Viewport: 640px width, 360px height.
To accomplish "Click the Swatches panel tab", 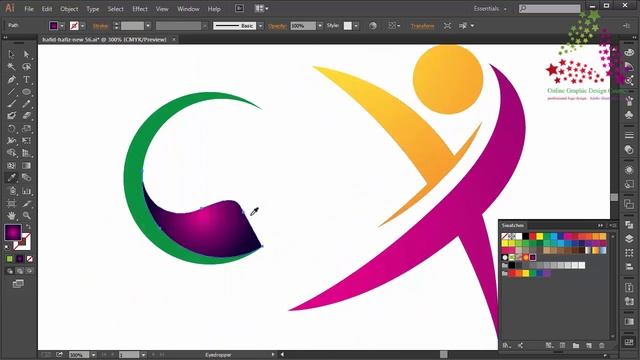I will (x=513, y=225).
